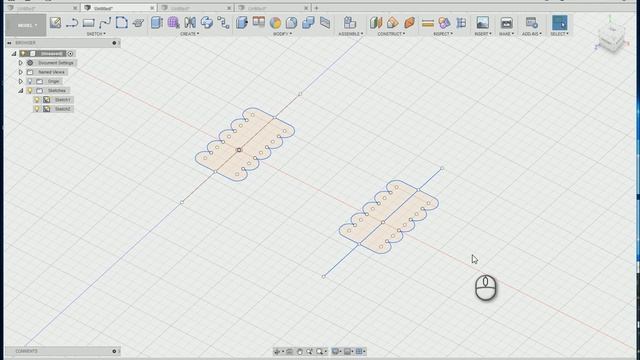Open the MODEL workspace dropdown
640x360 pixels.
26,25
